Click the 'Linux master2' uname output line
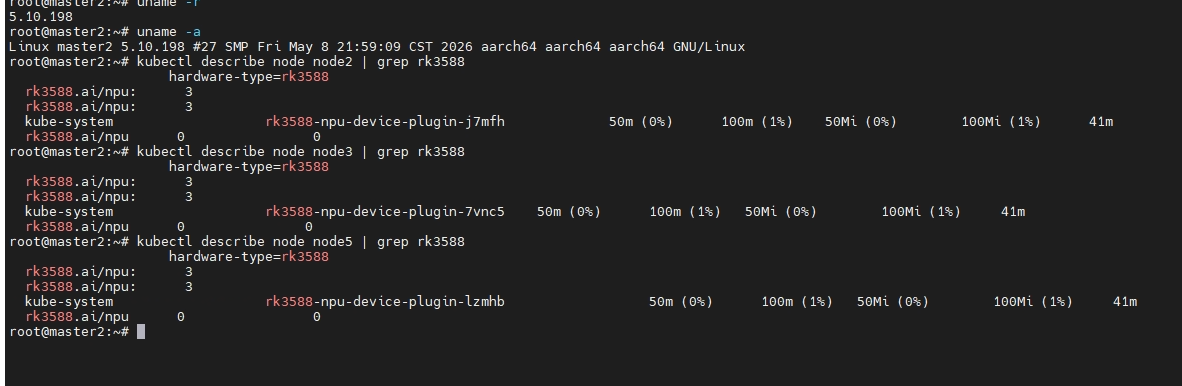 377,47
